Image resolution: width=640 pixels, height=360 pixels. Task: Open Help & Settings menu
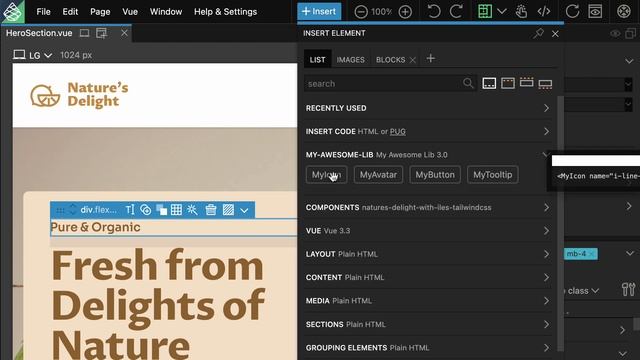[x=225, y=12]
